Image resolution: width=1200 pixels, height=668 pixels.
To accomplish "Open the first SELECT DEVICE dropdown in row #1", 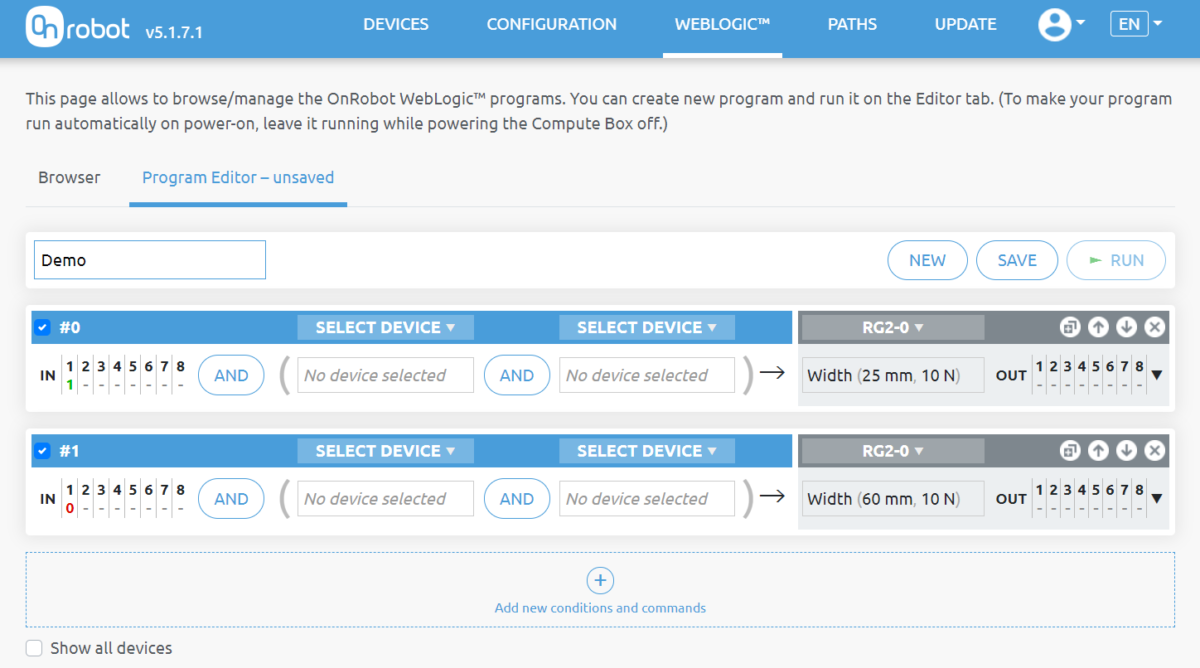I will tap(385, 451).
